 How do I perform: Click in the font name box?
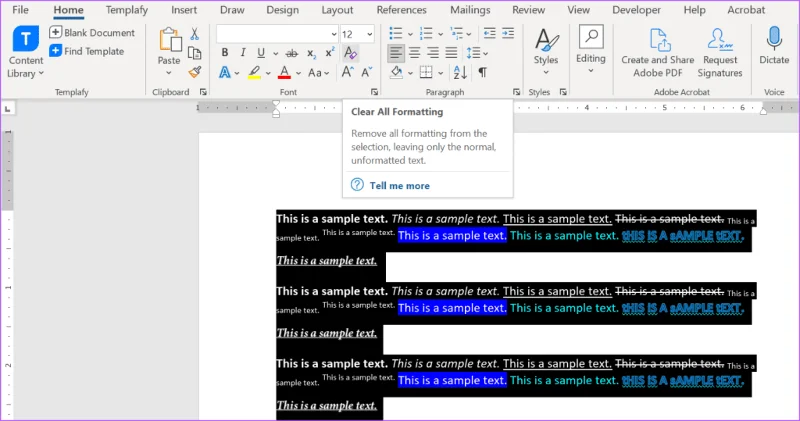pyautogui.click(x=272, y=34)
